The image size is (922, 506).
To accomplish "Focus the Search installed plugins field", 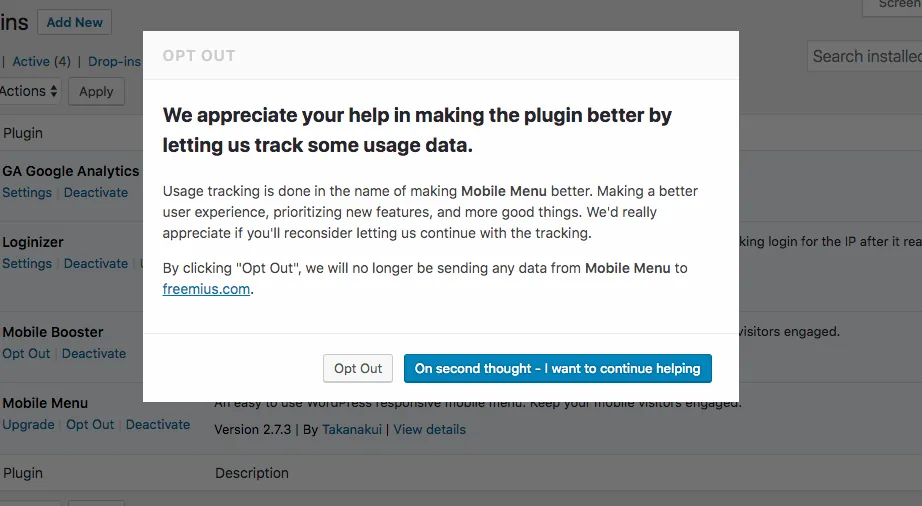I will 864,56.
